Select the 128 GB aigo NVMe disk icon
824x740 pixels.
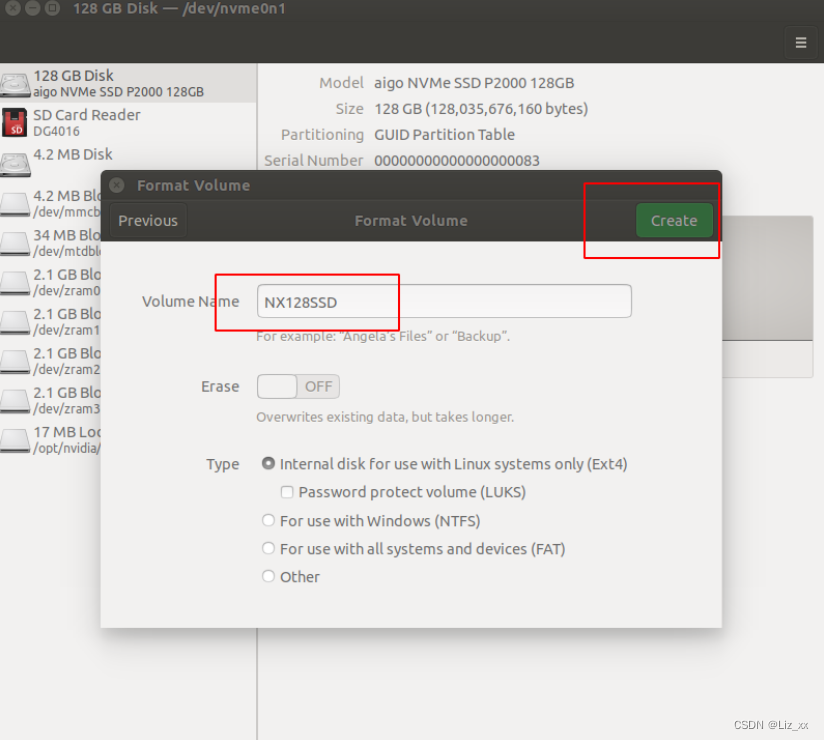tap(15, 83)
